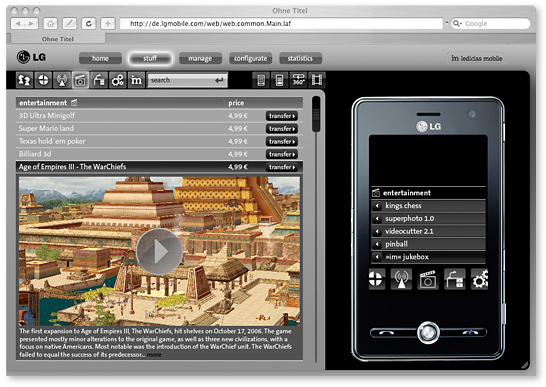Open the contacts icon in the category toolbar

(x=24, y=80)
